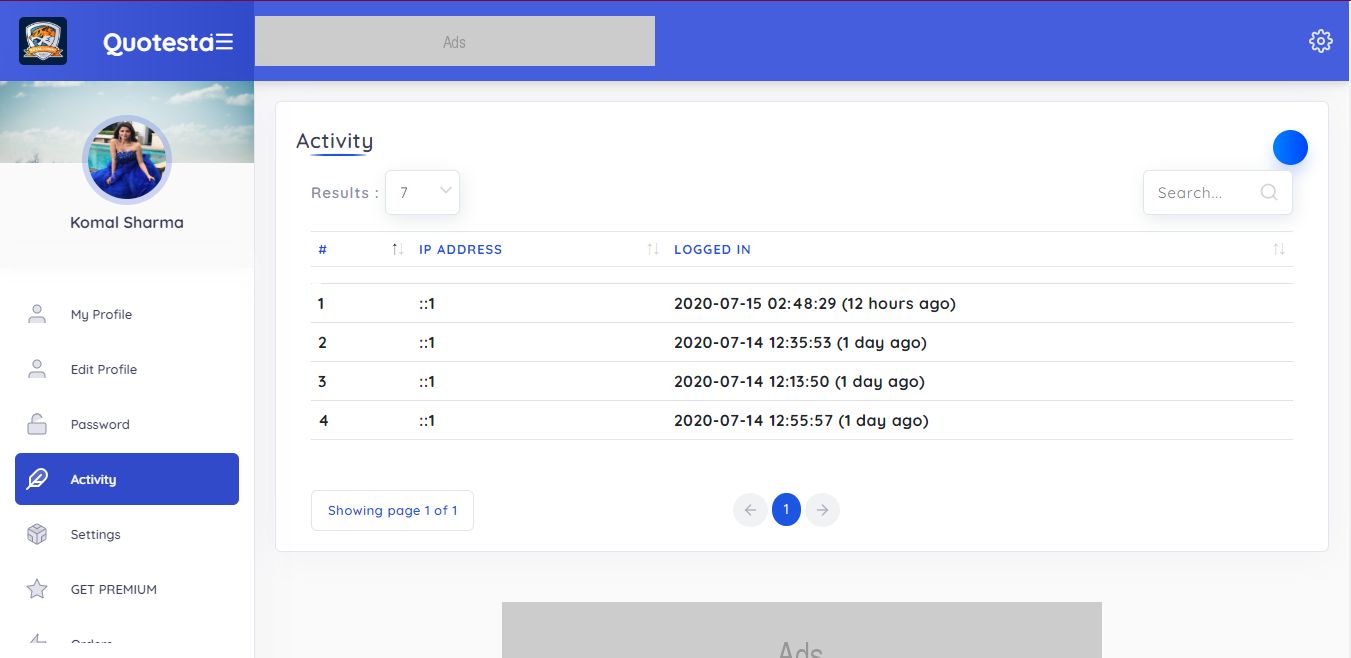Go to Edit Profile in sidebar
Viewport: 1351px width, 658px height.
[x=103, y=369]
